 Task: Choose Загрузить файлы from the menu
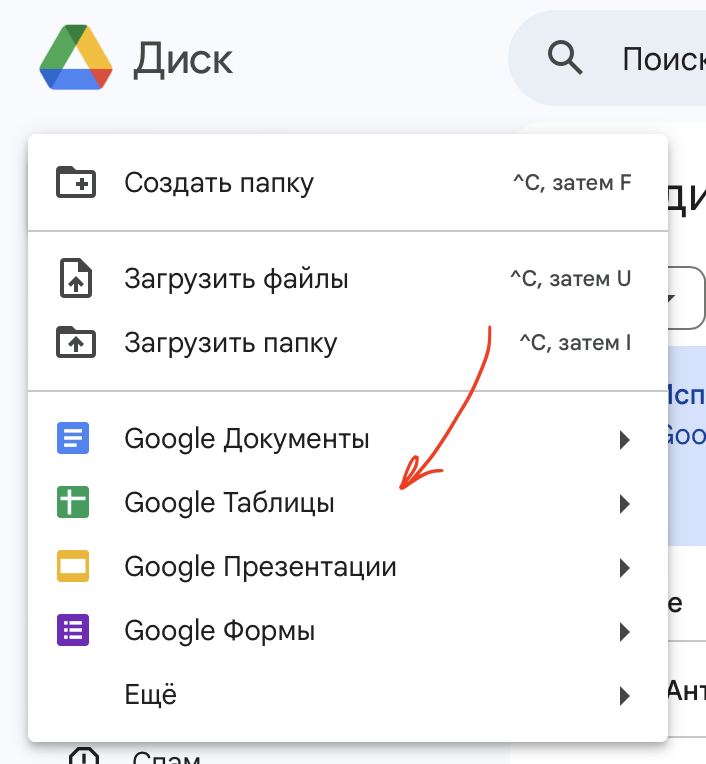coord(236,279)
